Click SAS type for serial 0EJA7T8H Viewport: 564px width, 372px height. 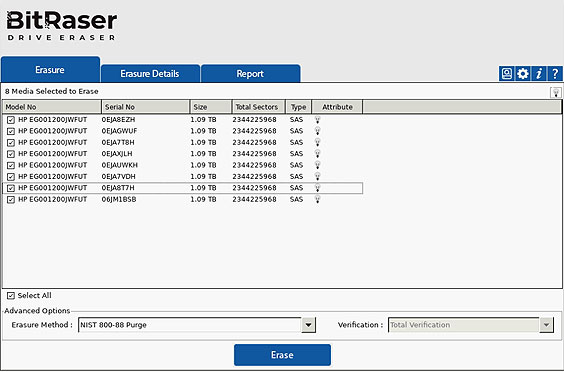pyautogui.click(x=296, y=142)
